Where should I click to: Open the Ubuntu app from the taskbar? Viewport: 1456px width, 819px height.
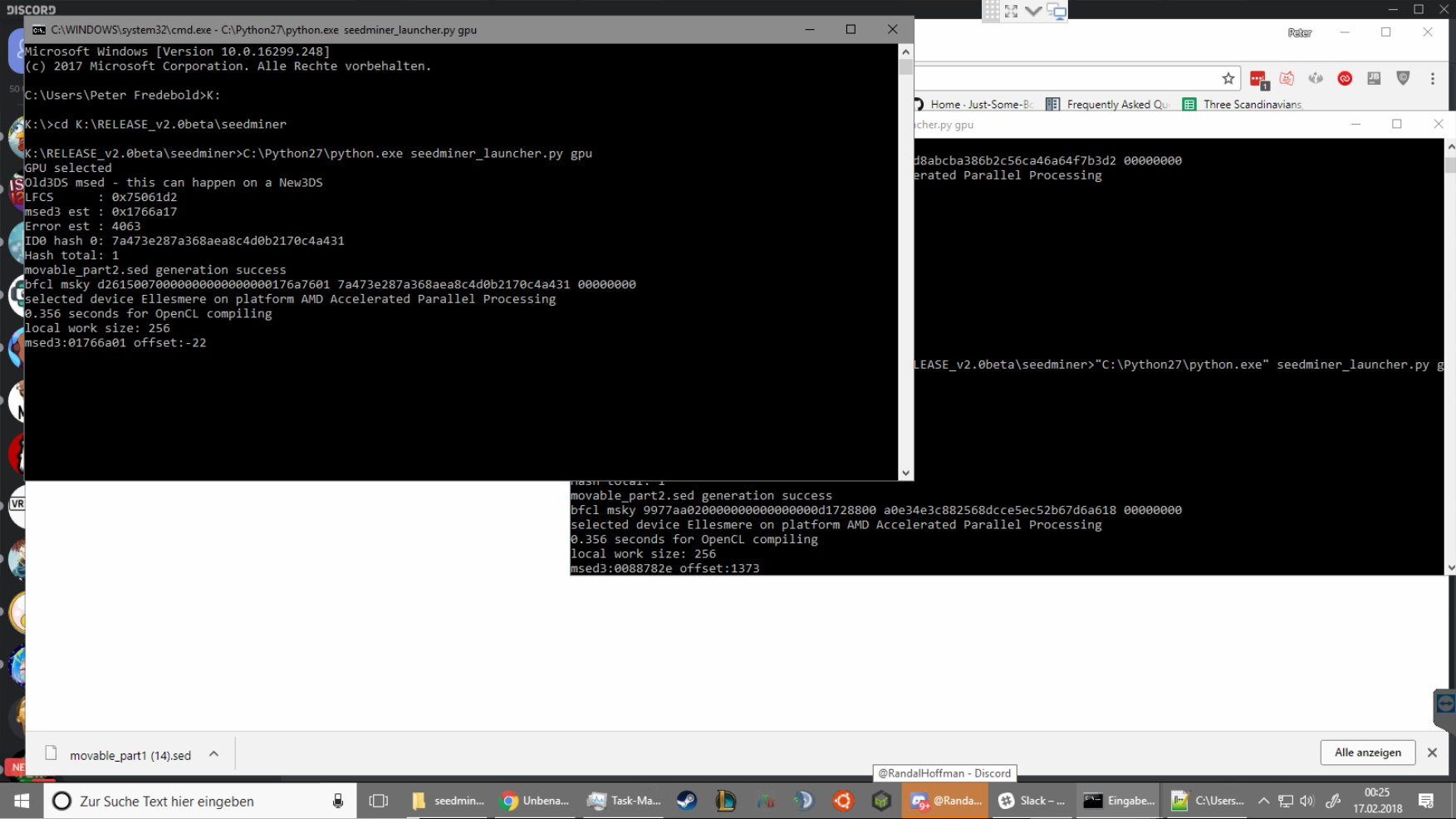point(842,801)
